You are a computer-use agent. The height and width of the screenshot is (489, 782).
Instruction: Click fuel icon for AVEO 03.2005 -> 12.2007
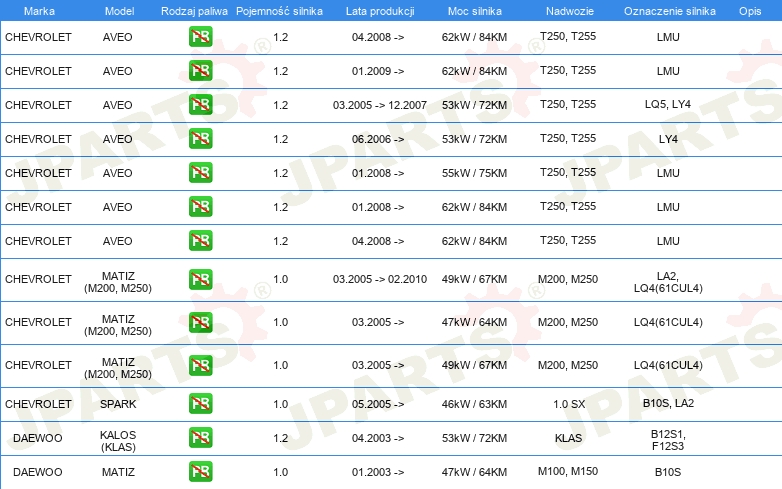pos(200,105)
